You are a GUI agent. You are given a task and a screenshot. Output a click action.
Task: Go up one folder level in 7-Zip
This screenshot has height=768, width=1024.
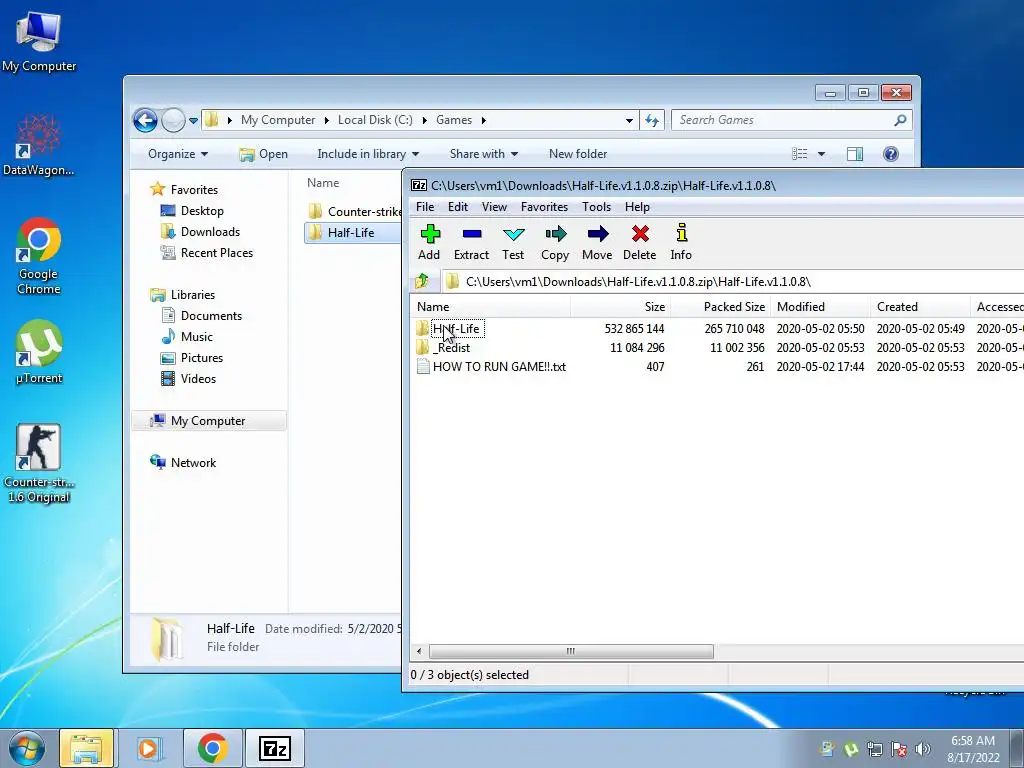pyautogui.click(x=422, y=281)
